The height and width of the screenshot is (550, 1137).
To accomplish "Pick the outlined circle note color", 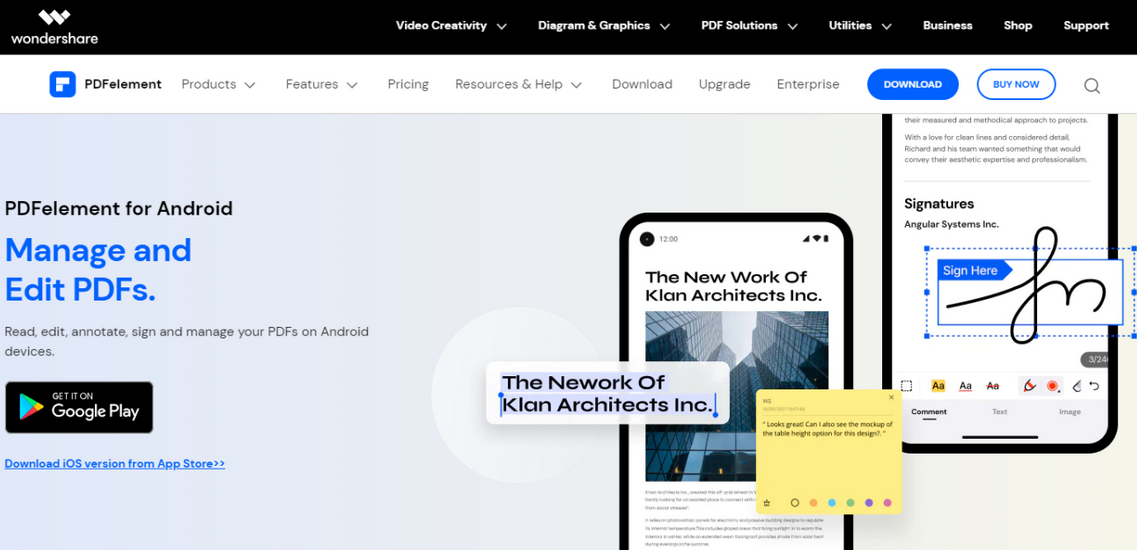I will point(795,503).
